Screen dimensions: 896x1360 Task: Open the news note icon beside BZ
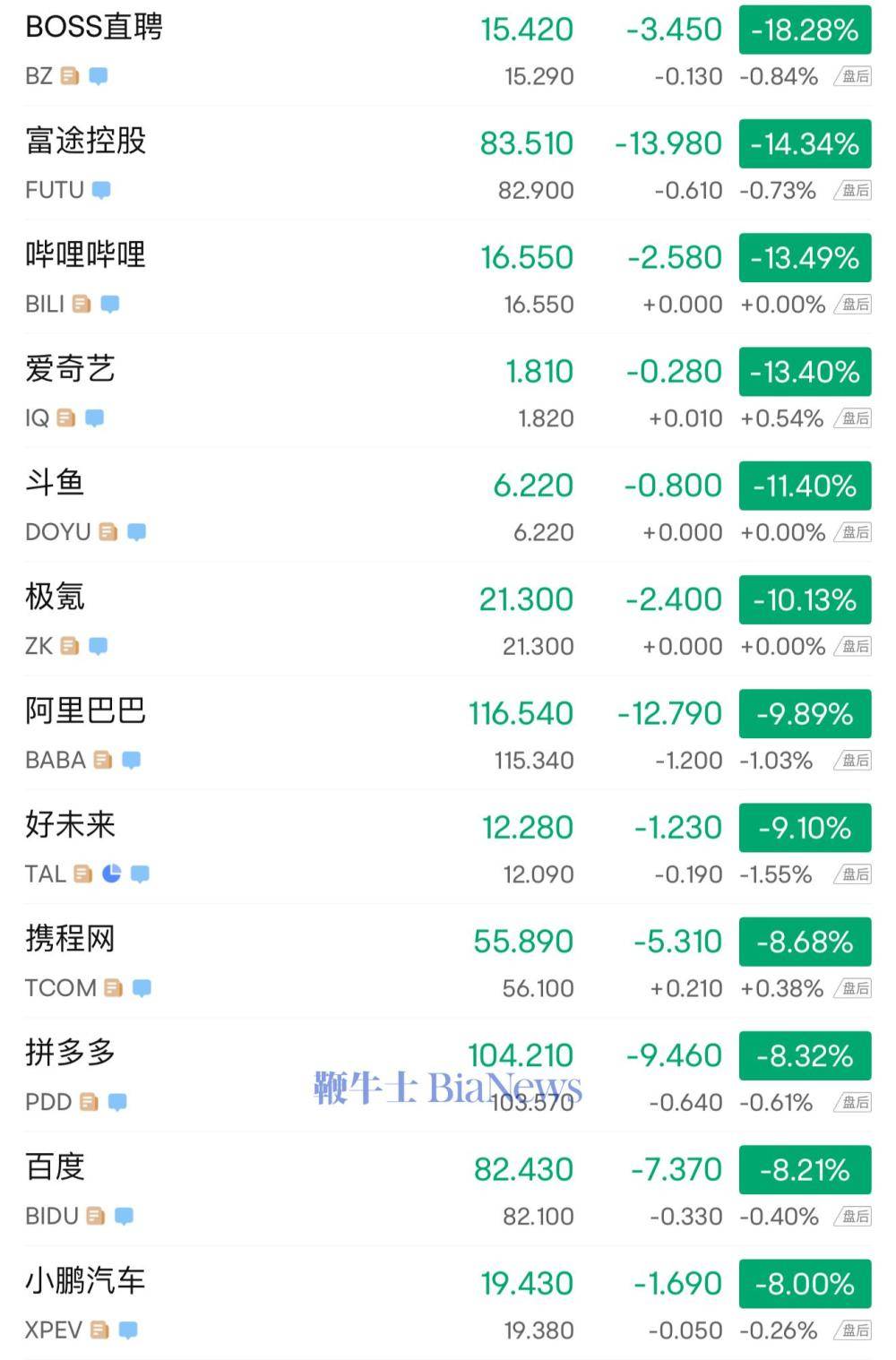[70, 76]
